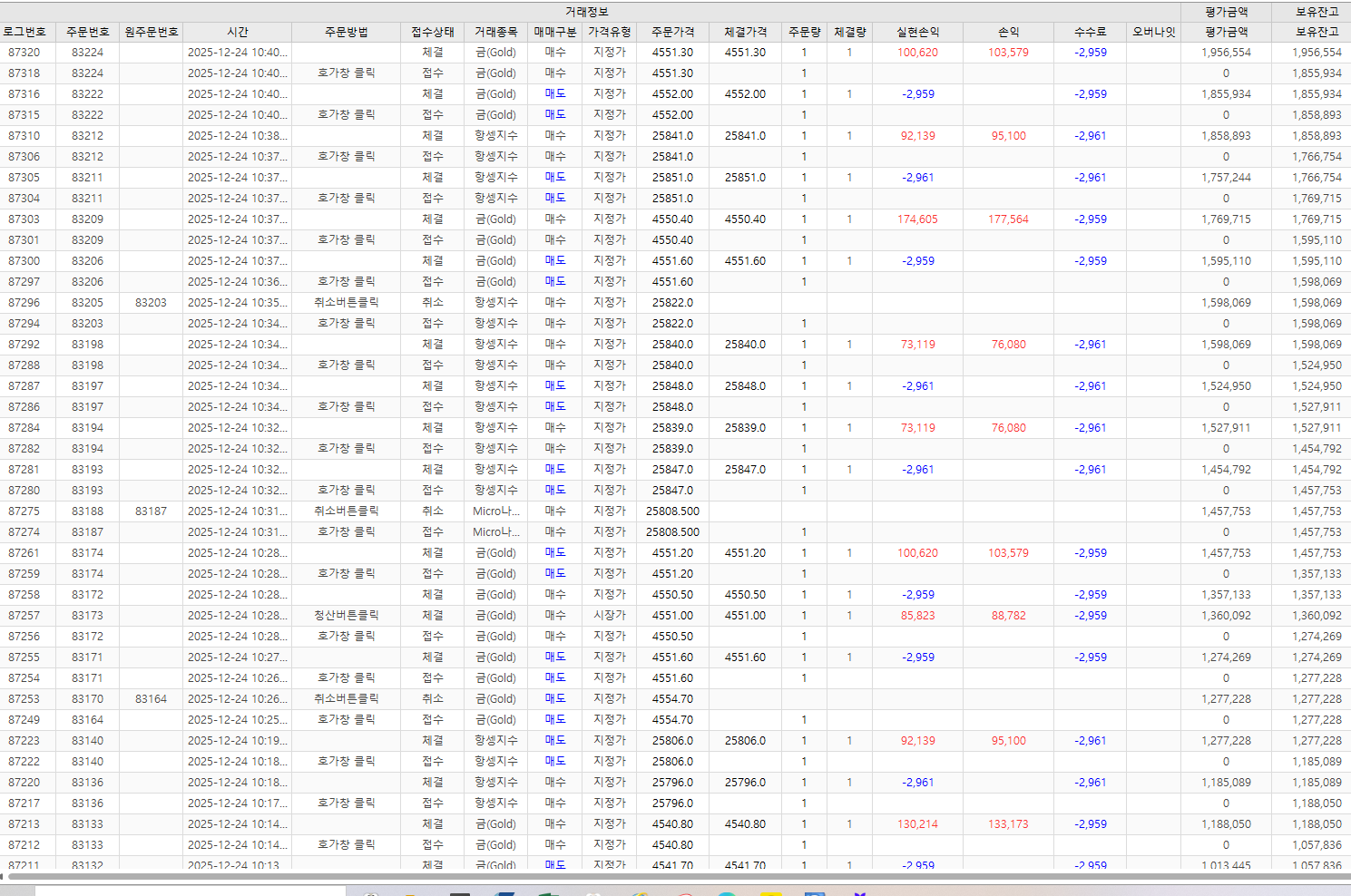Click original order number 83187 in row 87275
Screen dimensions: 1351x896
coord(152,511)
